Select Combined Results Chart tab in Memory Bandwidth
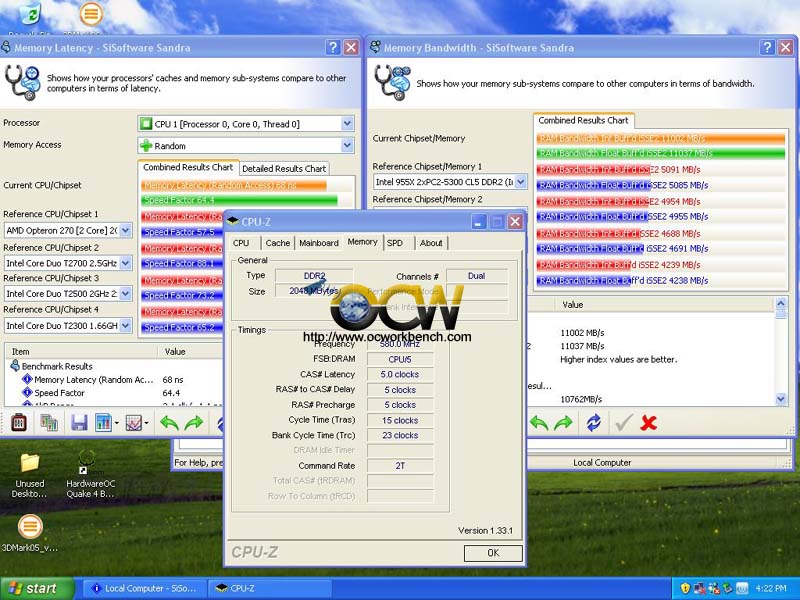 tap(583, 120)
